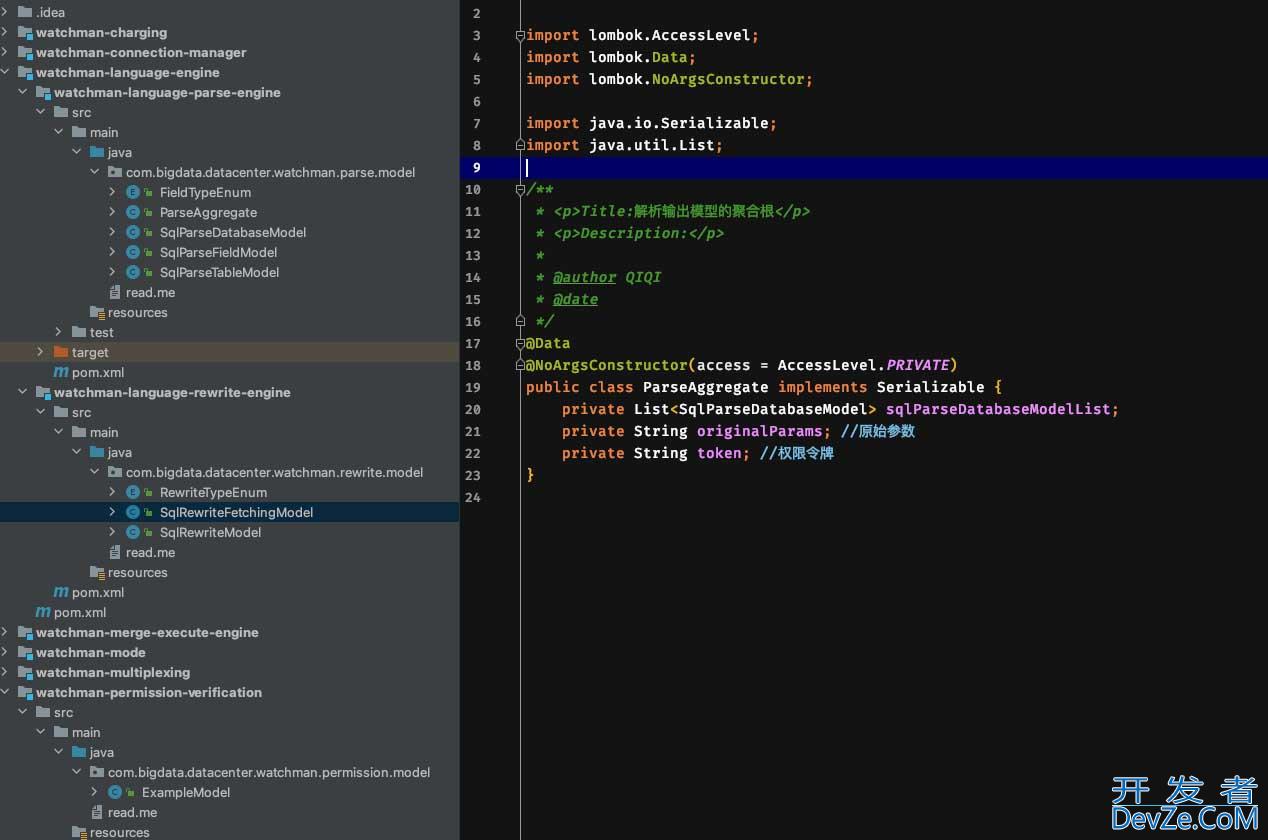Click the SqlParseFieldModel class icon
Screen dimensions: 1268x840
point(133,252)
